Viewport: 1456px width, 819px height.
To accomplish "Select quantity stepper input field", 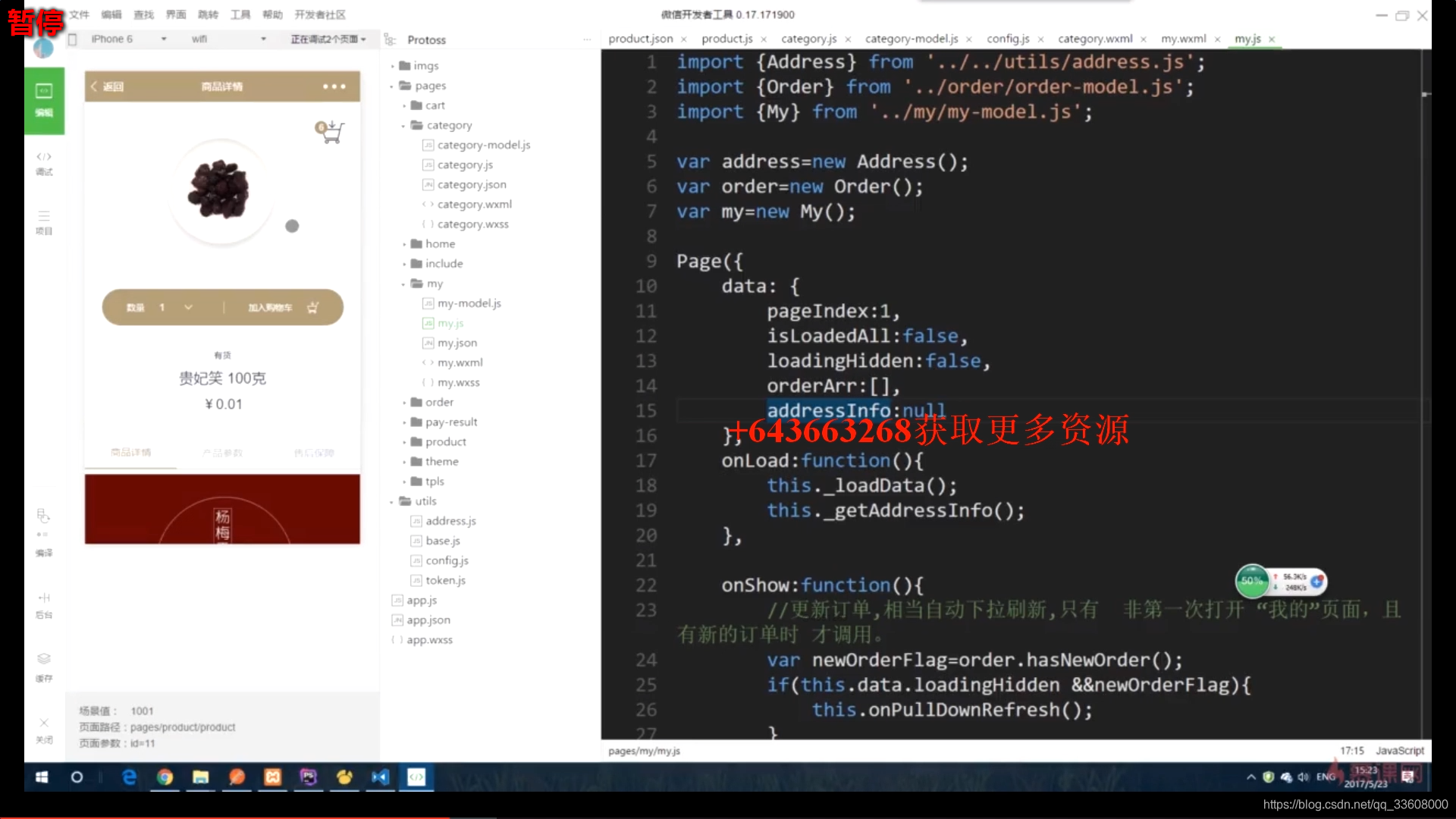I will pos(163,307).
